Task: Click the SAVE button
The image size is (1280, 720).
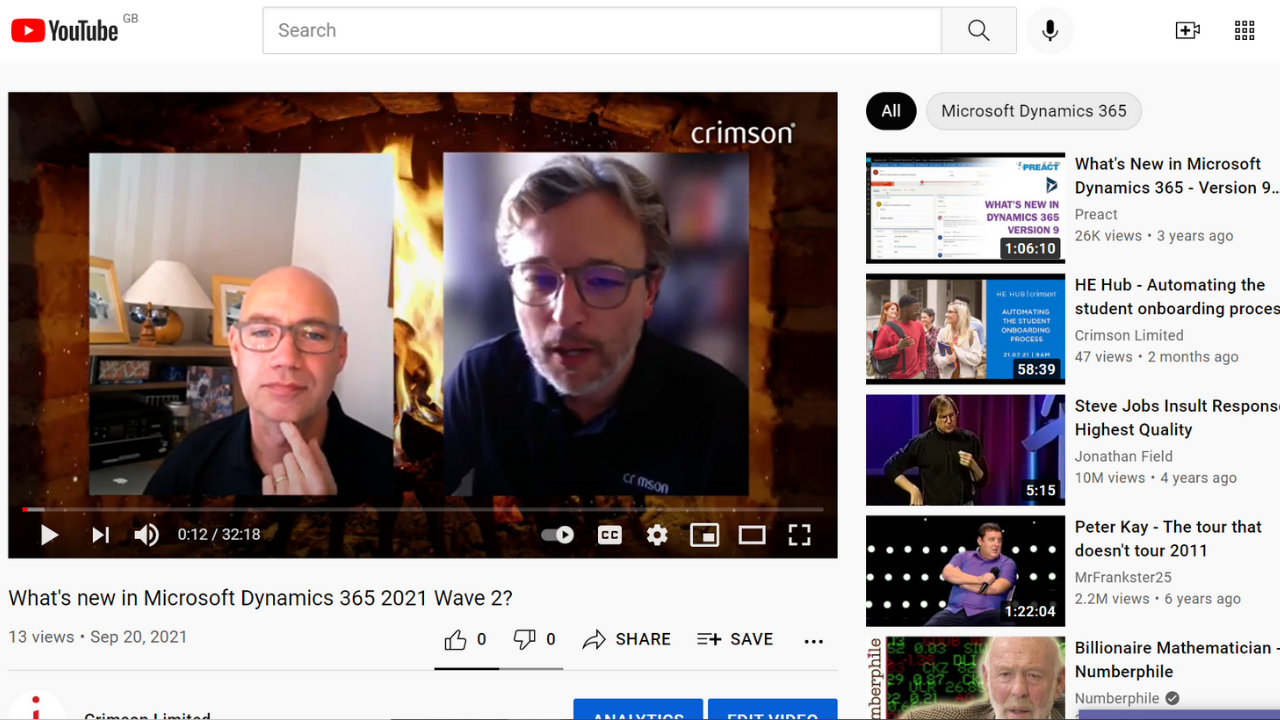Action: 735,639
